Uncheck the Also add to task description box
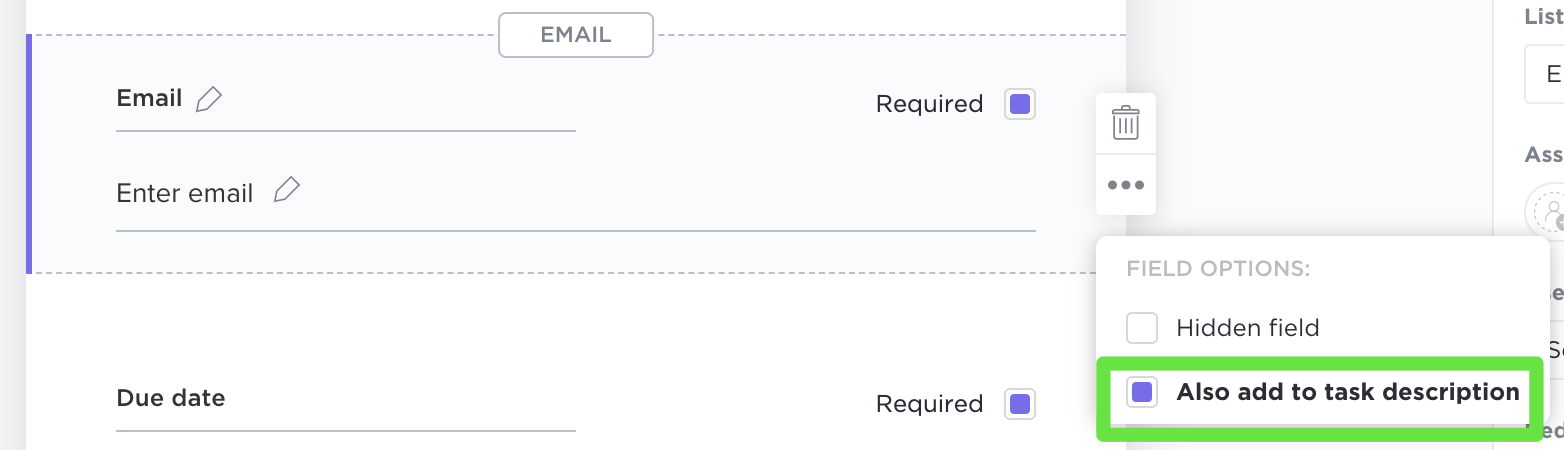 [x=1142, y=392]
